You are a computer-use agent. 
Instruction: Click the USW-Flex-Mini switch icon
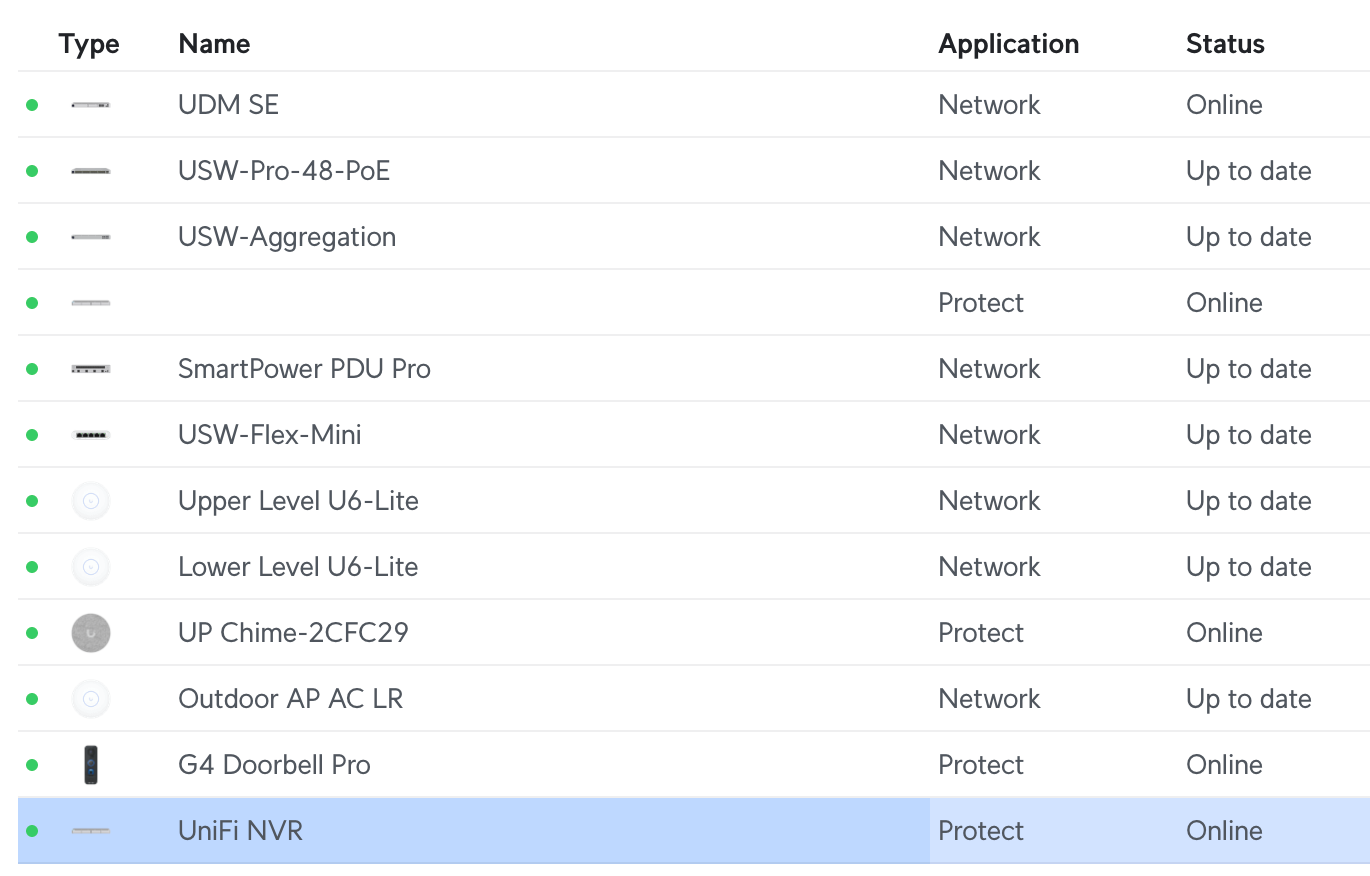pyautogui.click(x=91, y=435)
